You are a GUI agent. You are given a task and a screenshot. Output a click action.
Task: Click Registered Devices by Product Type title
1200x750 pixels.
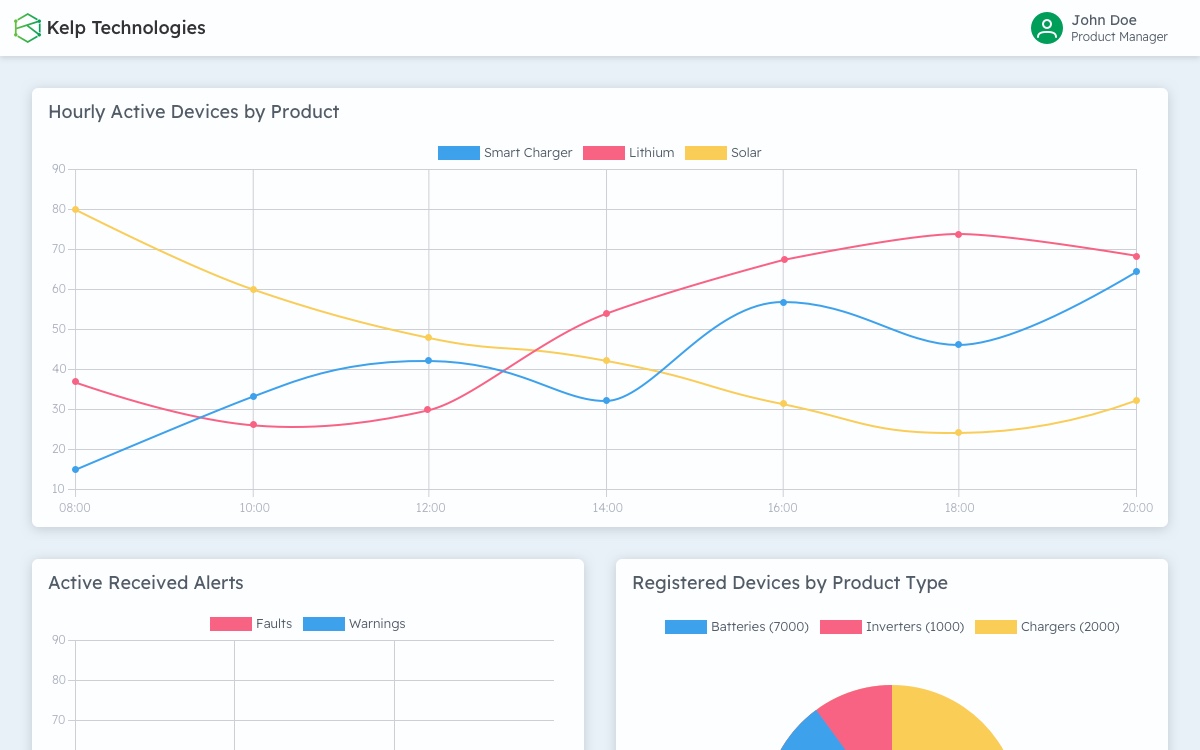[x=790, y=583]
